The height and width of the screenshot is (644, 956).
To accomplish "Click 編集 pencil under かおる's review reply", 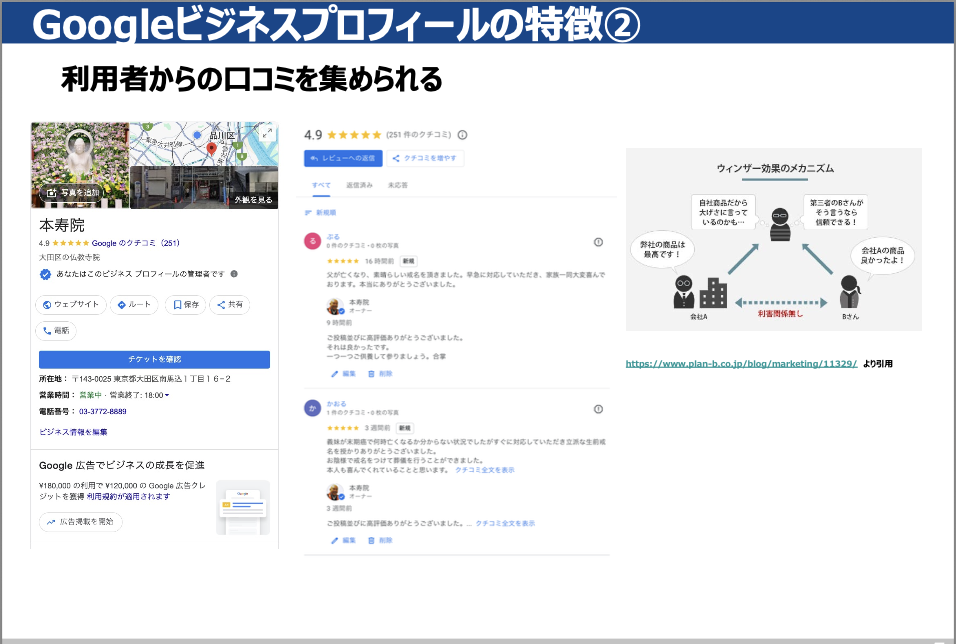I will point(343,540).
